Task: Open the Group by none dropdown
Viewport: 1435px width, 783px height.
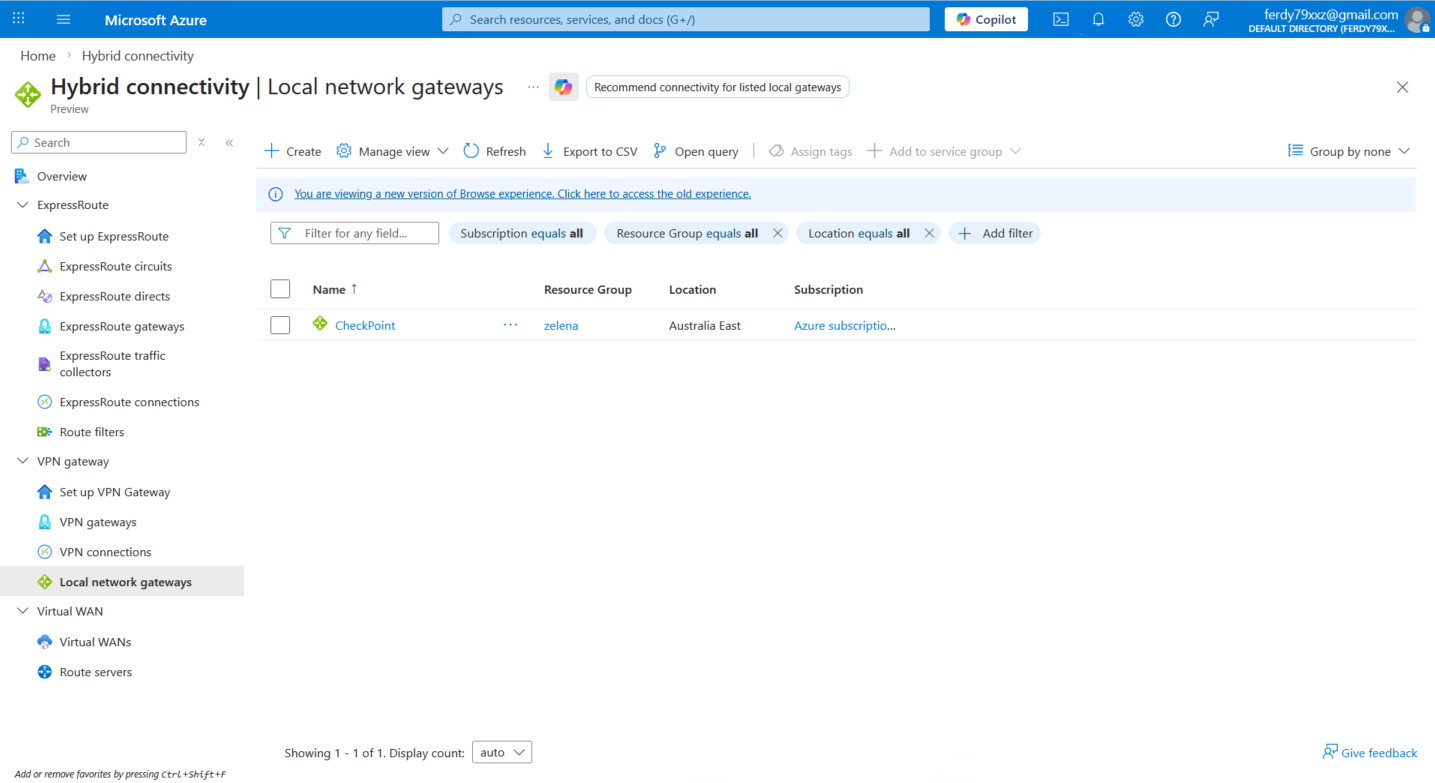Action: (x=1348, y=151)
